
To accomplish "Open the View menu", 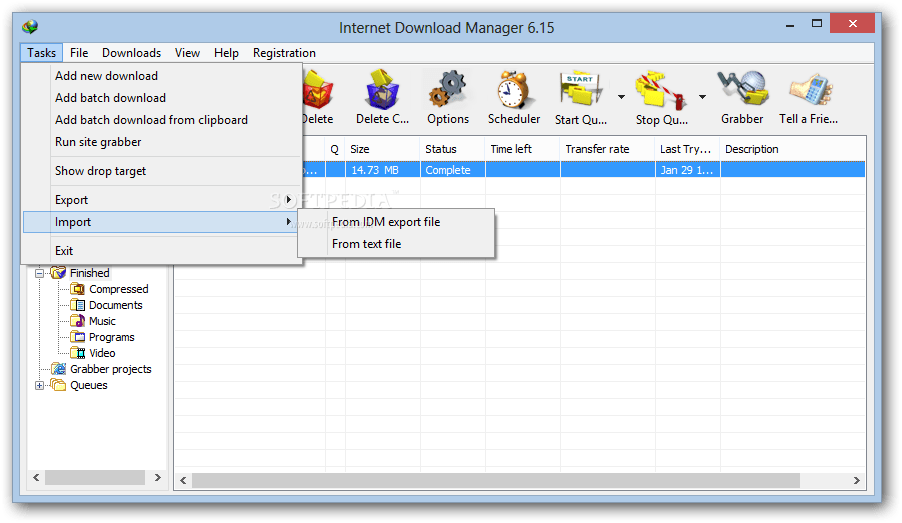I will coord(187,53).
